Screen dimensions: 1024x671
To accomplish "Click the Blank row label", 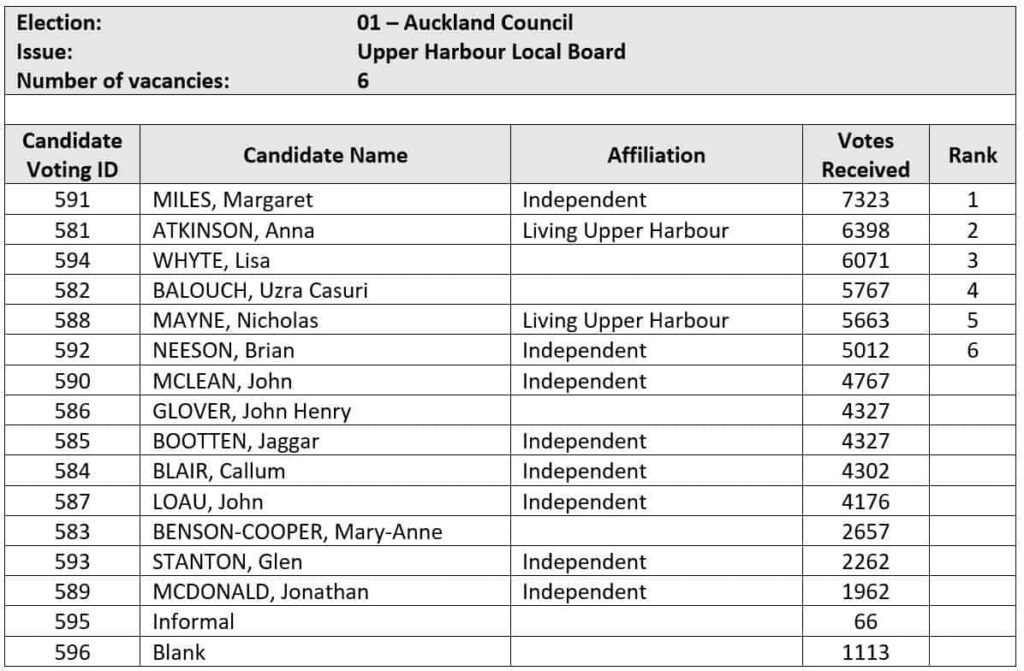I will point(179,652).
